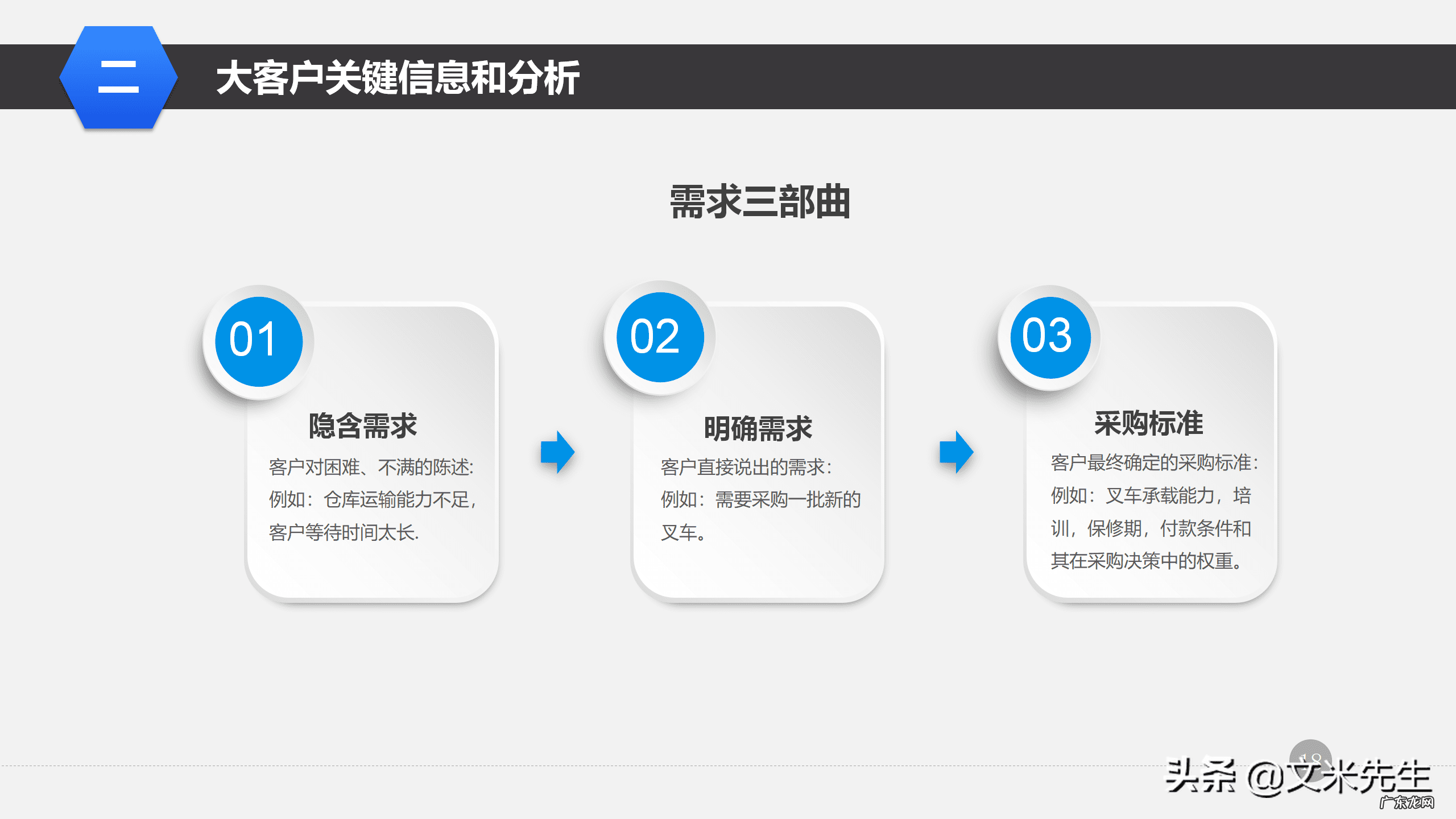Select the 客户直接说出的需求 description text

(746, 467)
